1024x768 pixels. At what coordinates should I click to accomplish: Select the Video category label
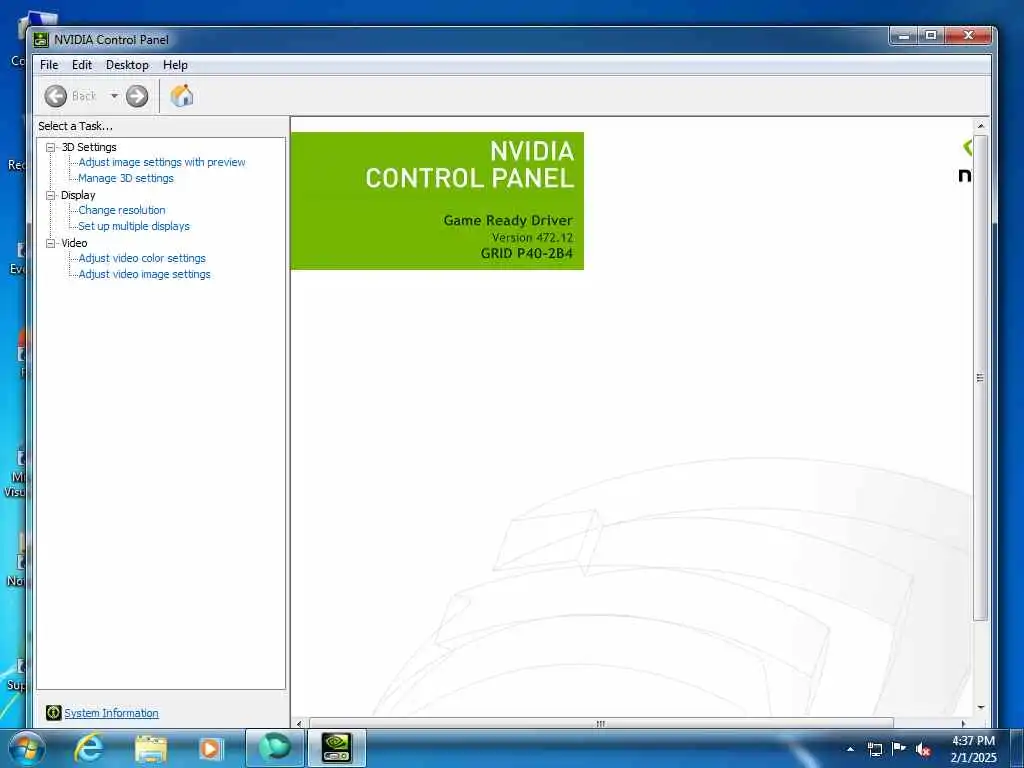[x=74, y=243]
